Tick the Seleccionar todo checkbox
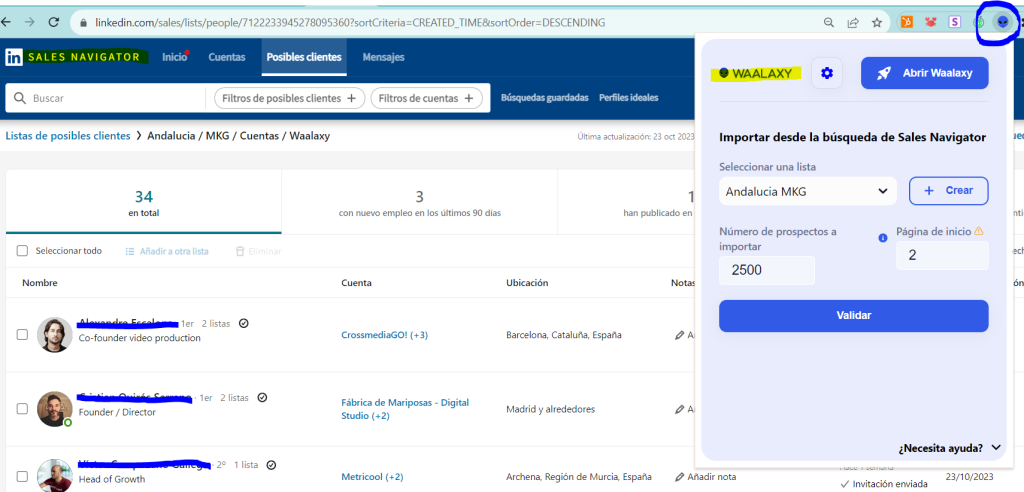 22,251
